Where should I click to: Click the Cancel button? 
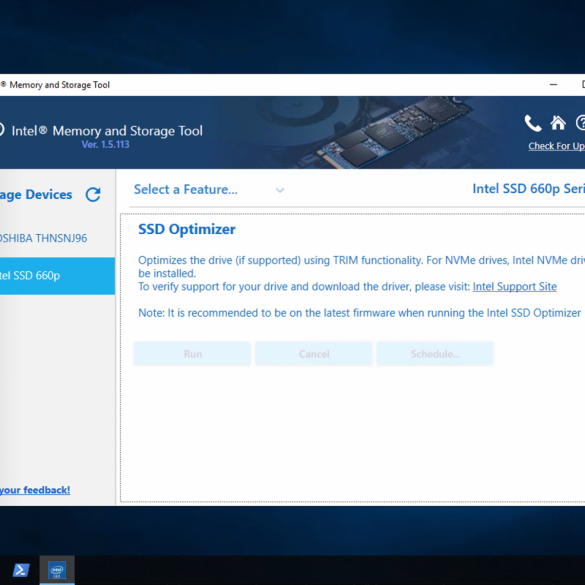(314, 354)
